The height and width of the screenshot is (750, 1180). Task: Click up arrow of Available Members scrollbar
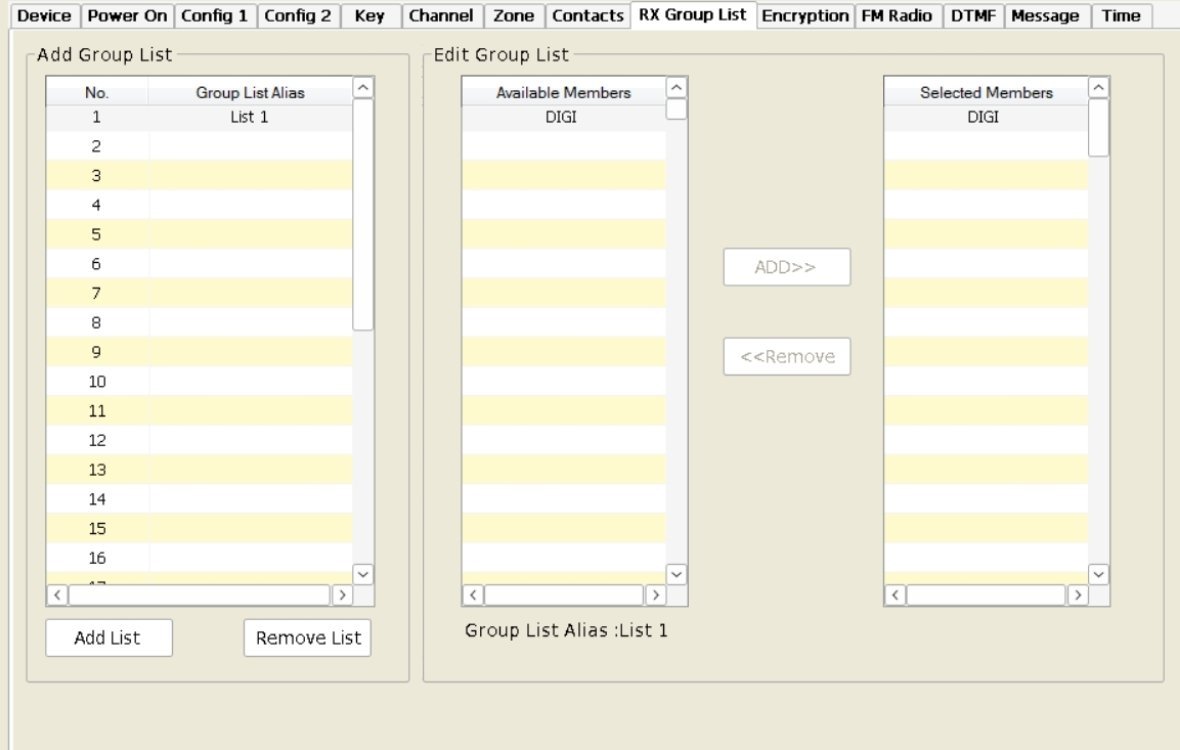click(677, 88)
